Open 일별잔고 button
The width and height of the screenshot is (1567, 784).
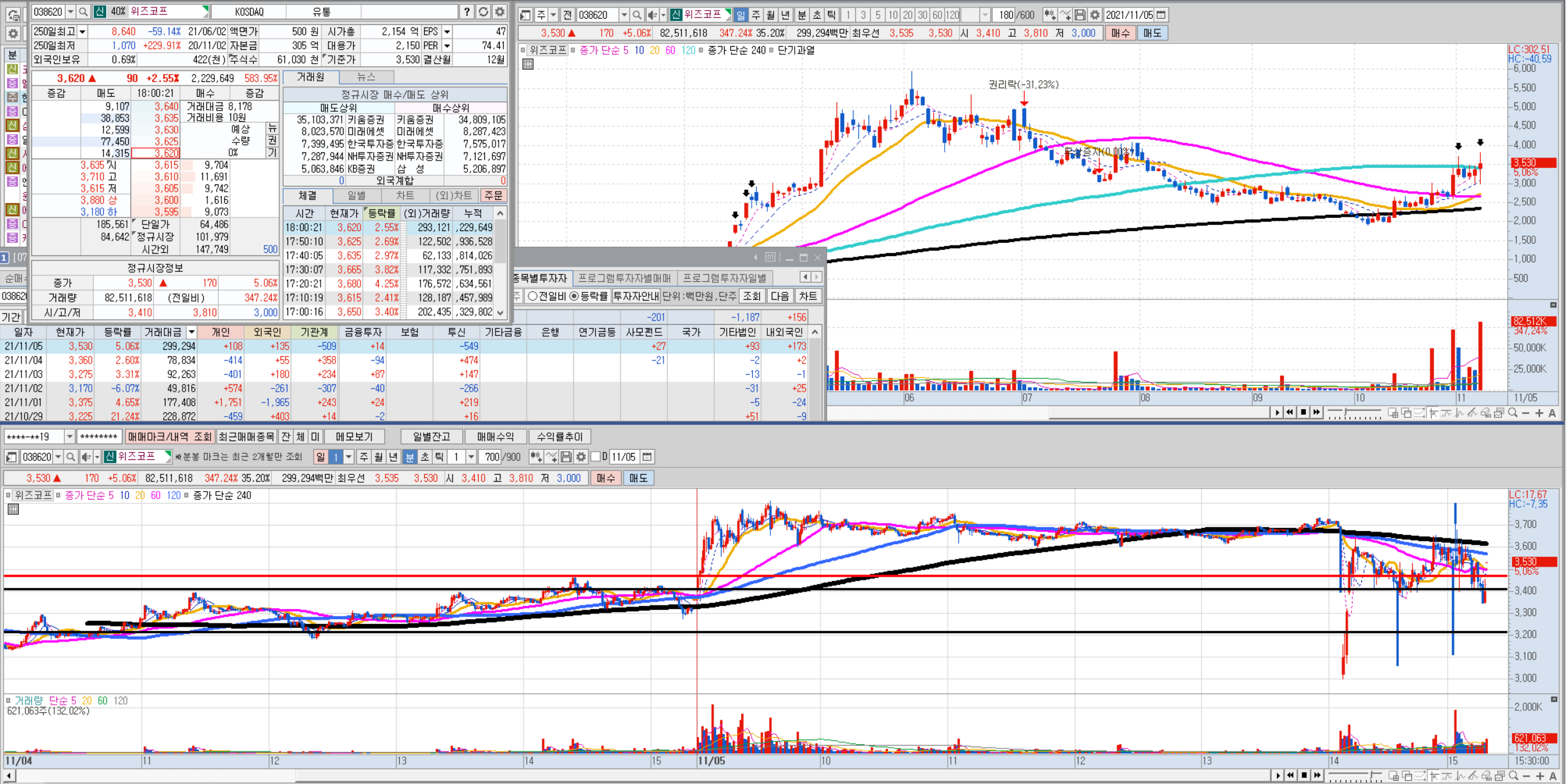(431, 437)
